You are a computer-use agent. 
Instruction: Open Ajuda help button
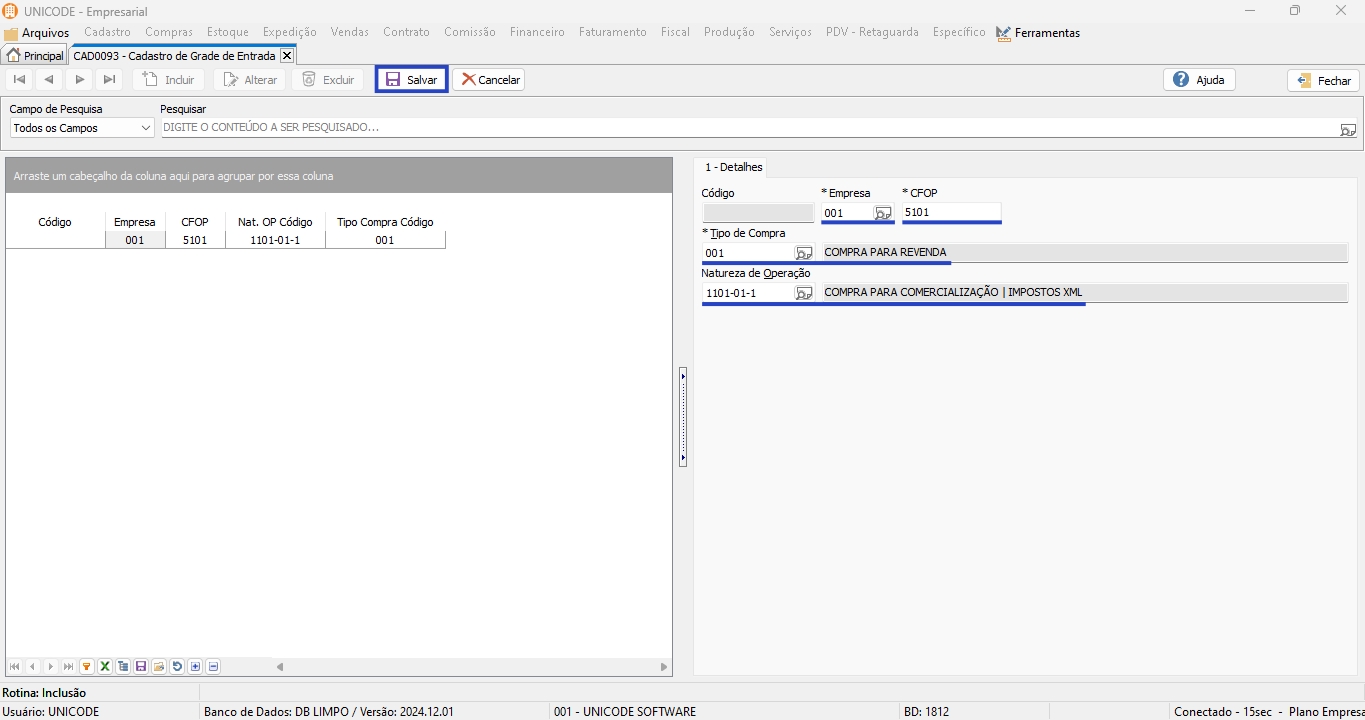click(1199, 80)
